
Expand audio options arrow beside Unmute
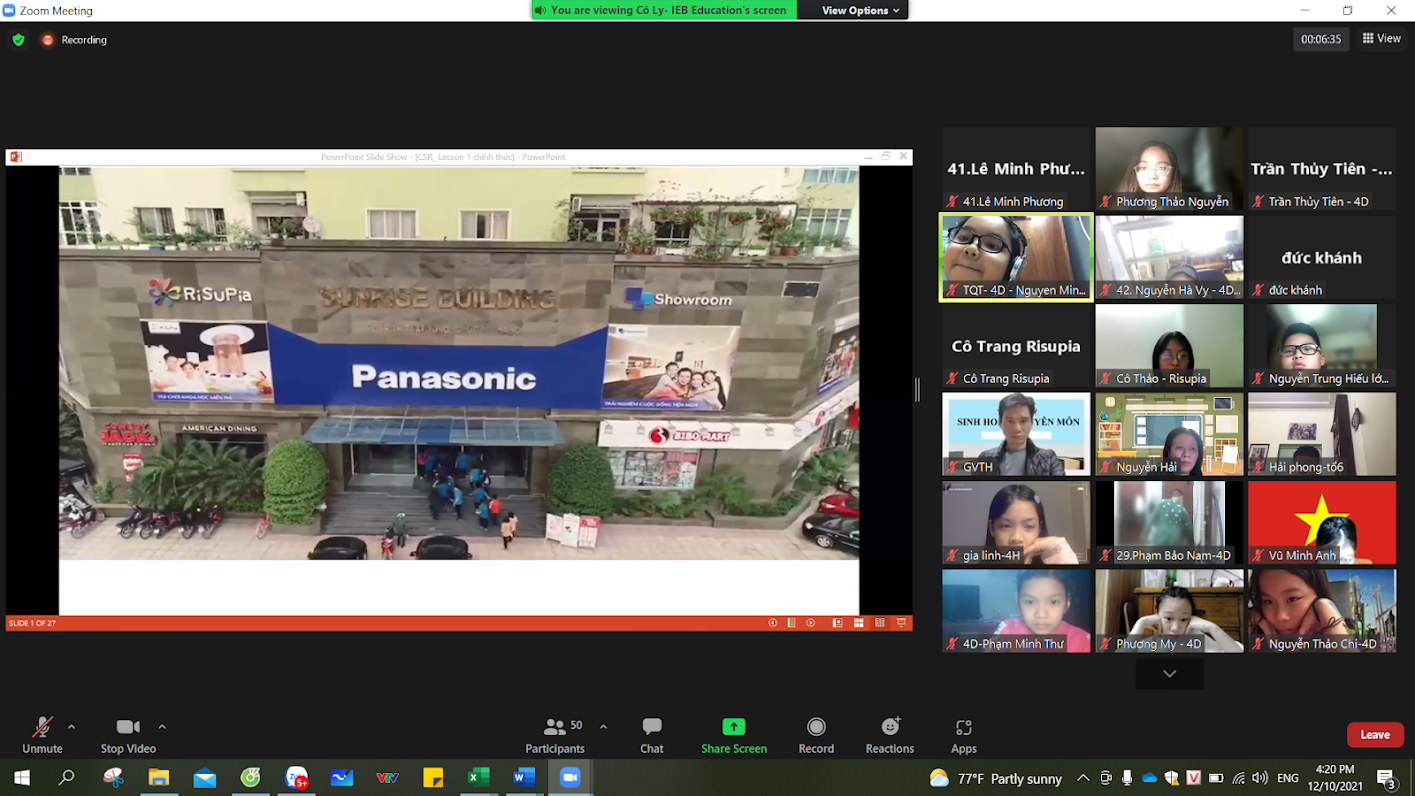tap(71, 727)
